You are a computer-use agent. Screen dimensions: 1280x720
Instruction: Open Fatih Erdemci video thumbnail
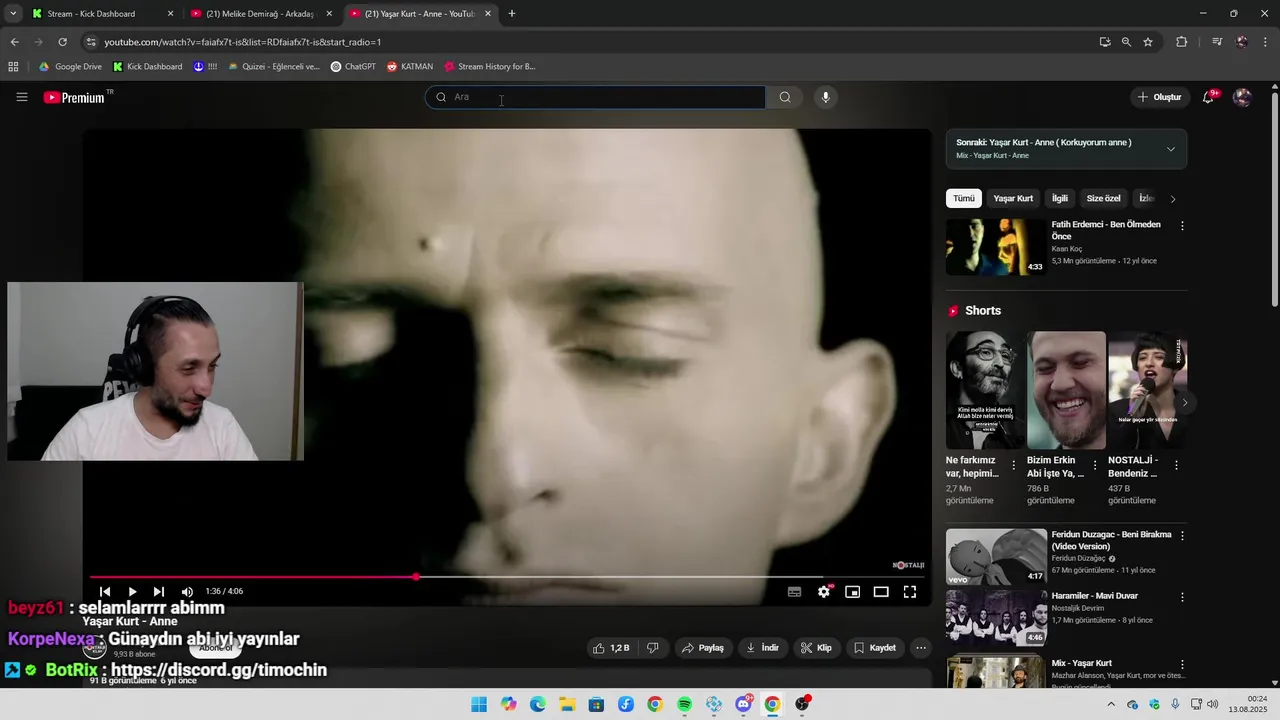pyautogui.click(x=996, y=247)
